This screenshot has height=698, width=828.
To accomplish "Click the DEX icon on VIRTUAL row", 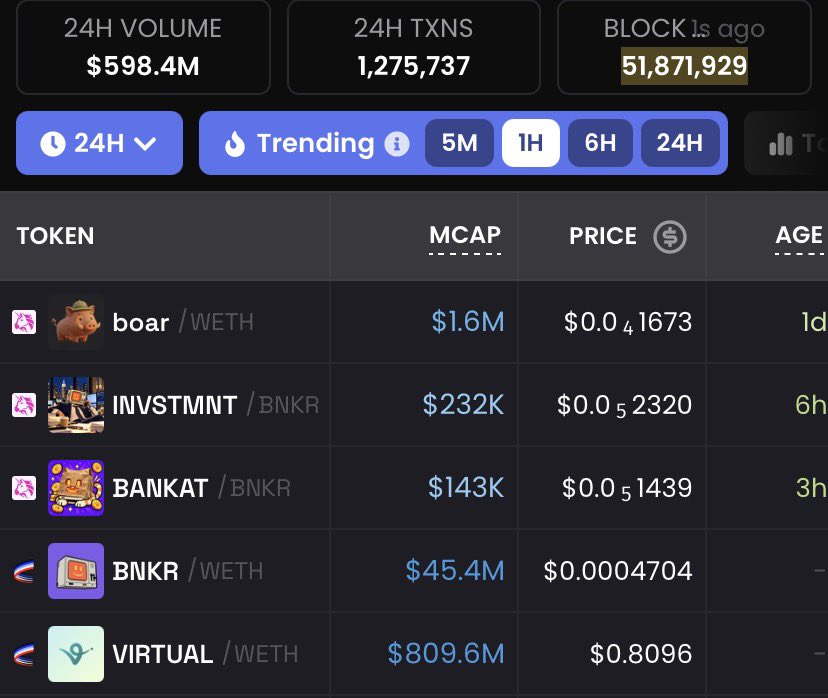I will pos(24,654).
